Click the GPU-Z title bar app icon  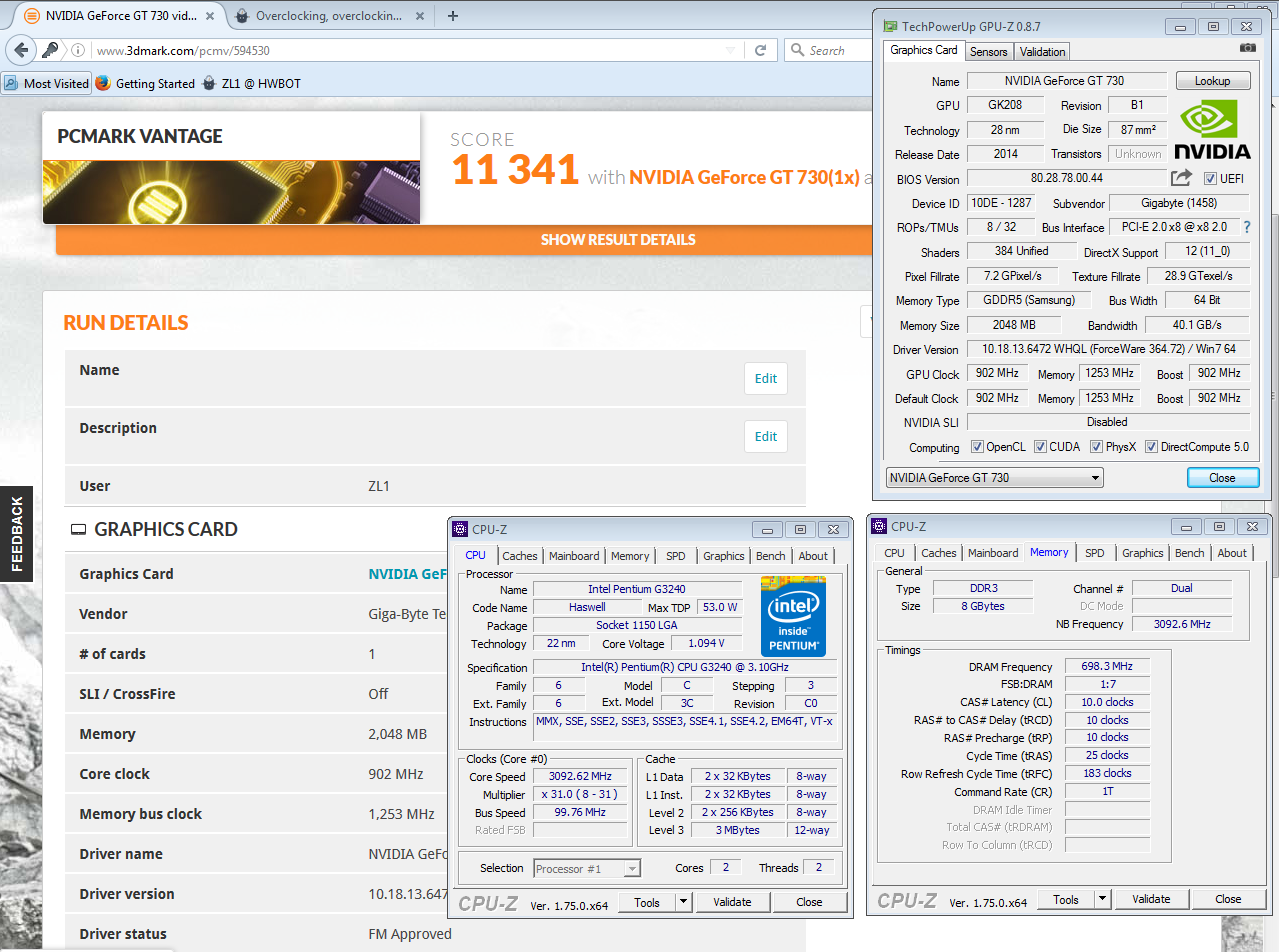[888, 26]
